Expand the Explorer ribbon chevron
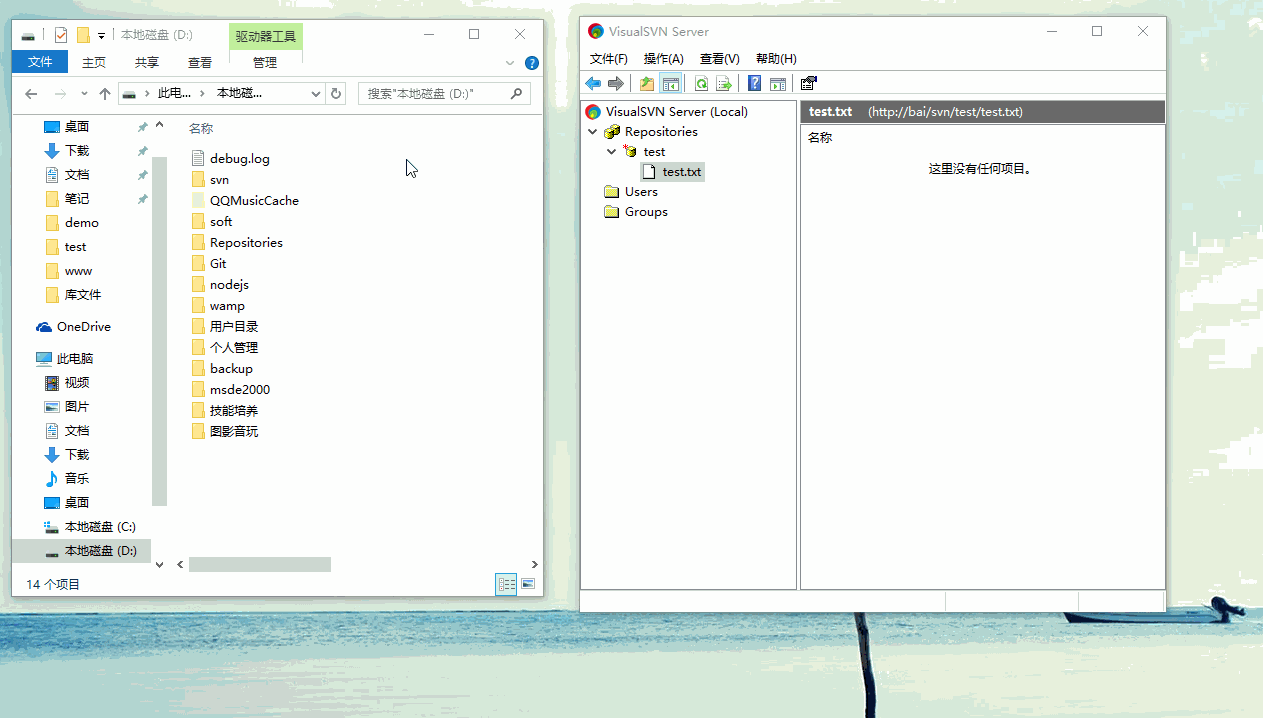This screenshot has width=1263, height=718. pos(511,63)
